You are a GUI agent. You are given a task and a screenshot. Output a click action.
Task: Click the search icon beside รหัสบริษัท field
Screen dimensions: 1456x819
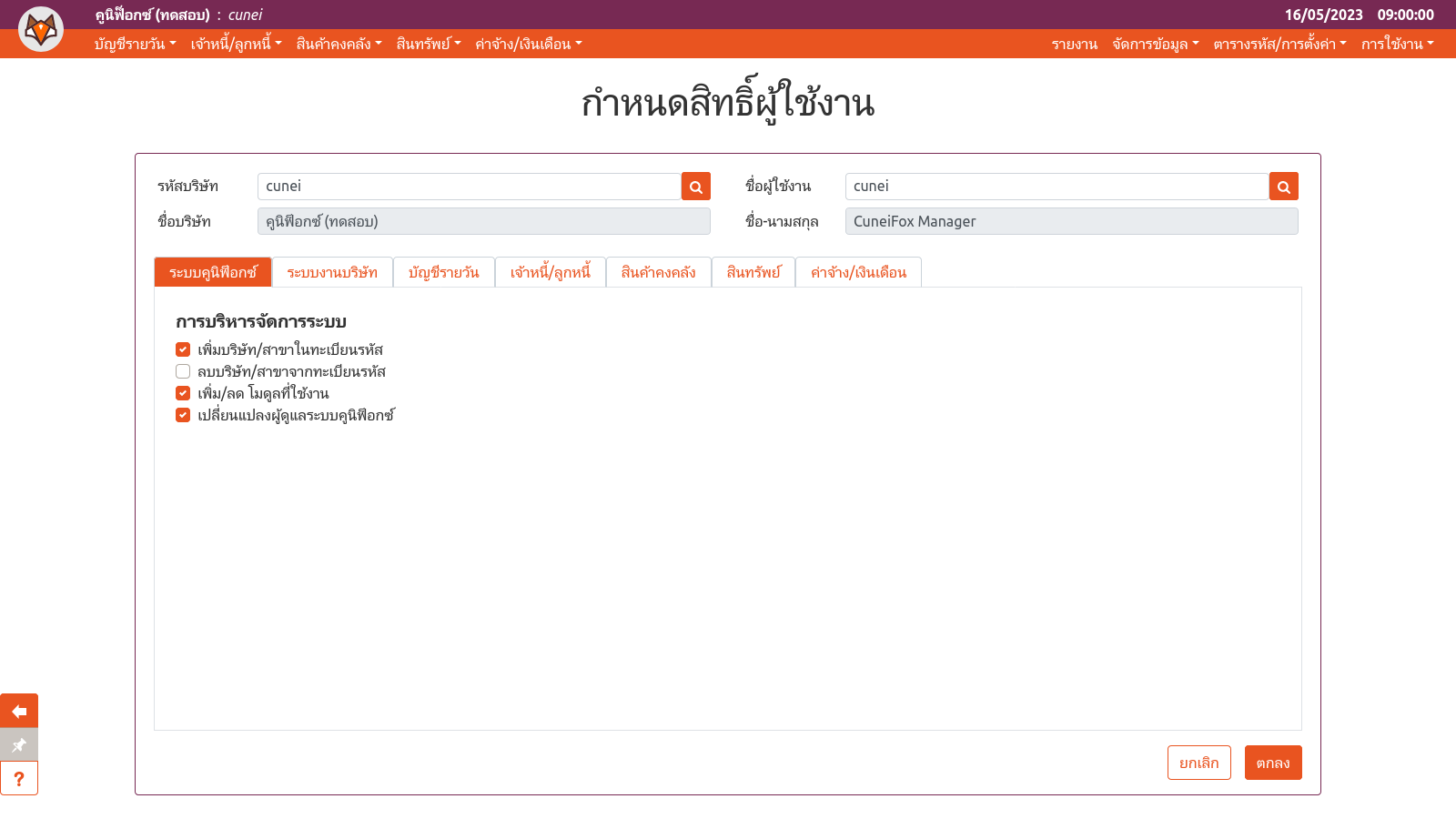point(696,187)
